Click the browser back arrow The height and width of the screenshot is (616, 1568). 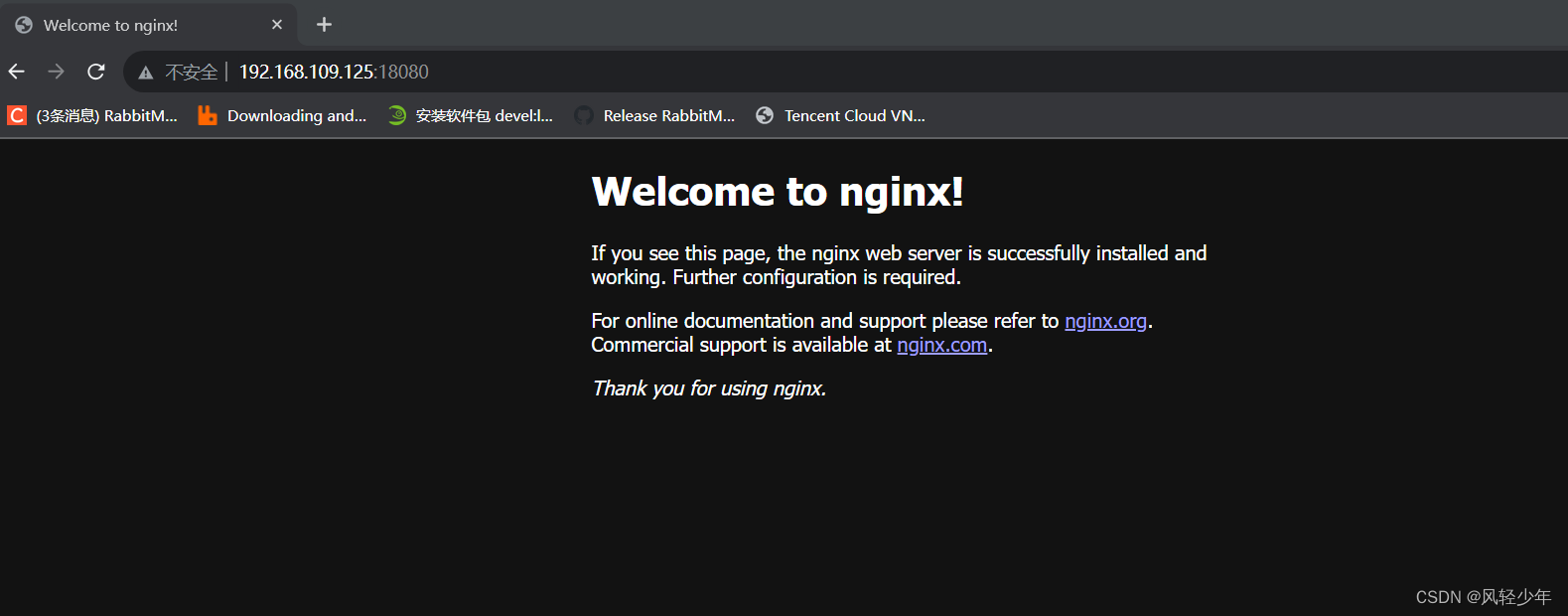pos(17,72)
